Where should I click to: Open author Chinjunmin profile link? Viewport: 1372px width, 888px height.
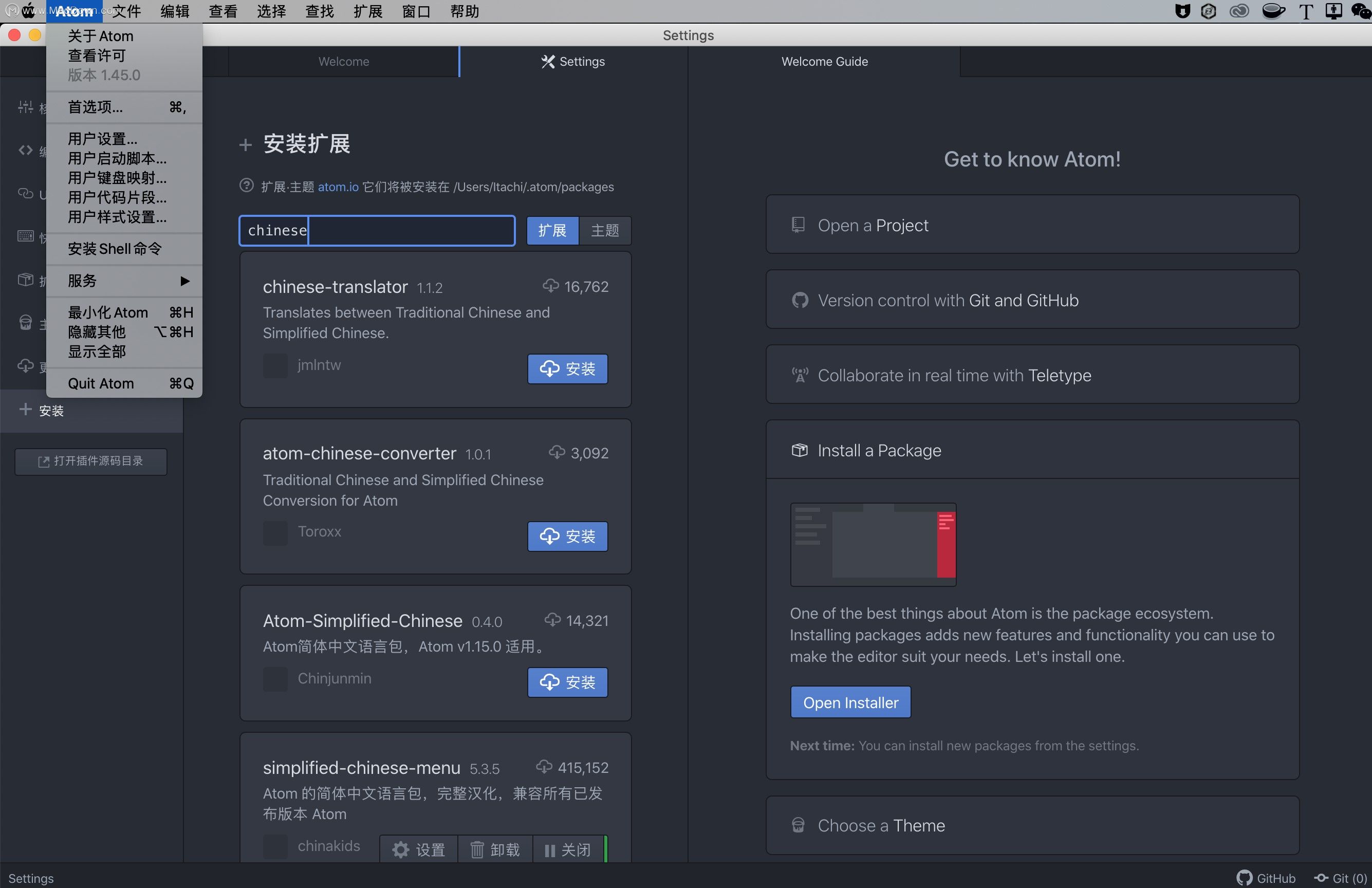(x=335, y=678)
